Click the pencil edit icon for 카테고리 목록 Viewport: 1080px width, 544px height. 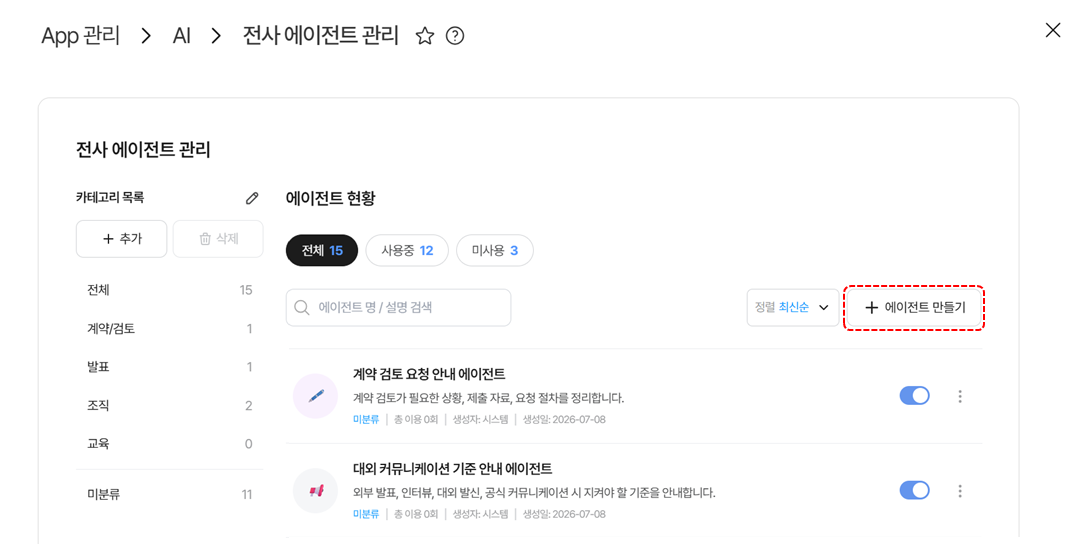point(252,198)
